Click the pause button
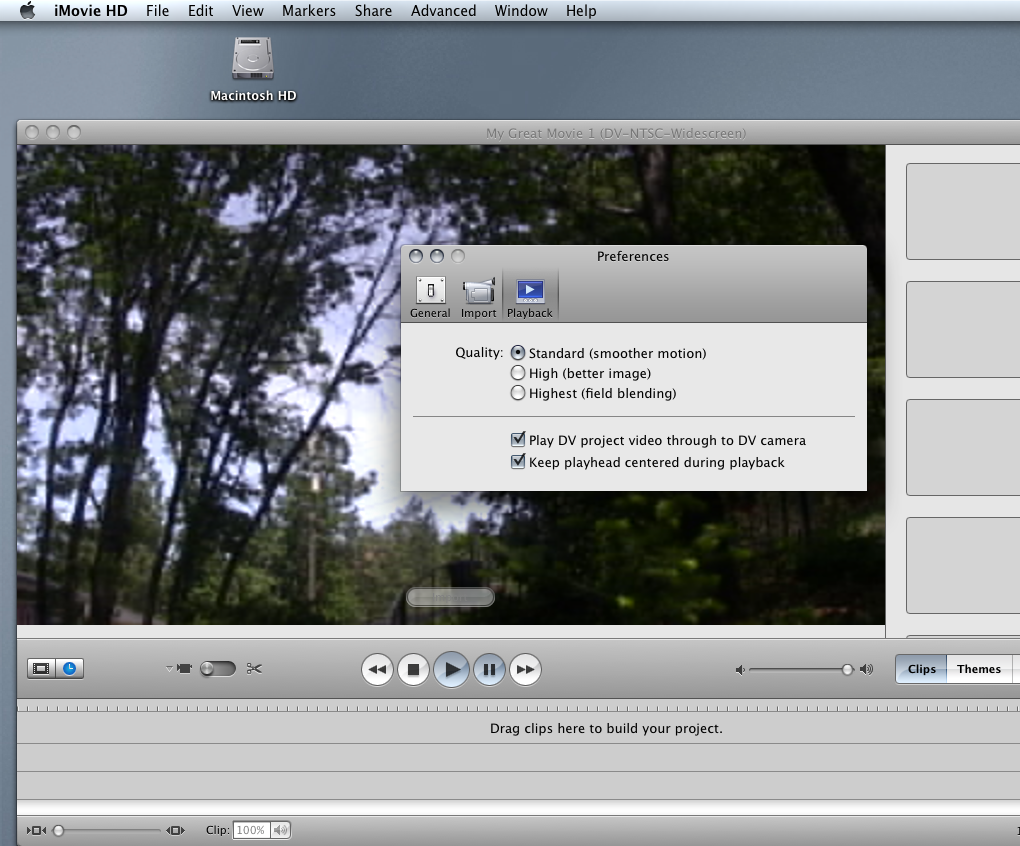Viewport: 1020px width, 846px height. pos(489,669)
